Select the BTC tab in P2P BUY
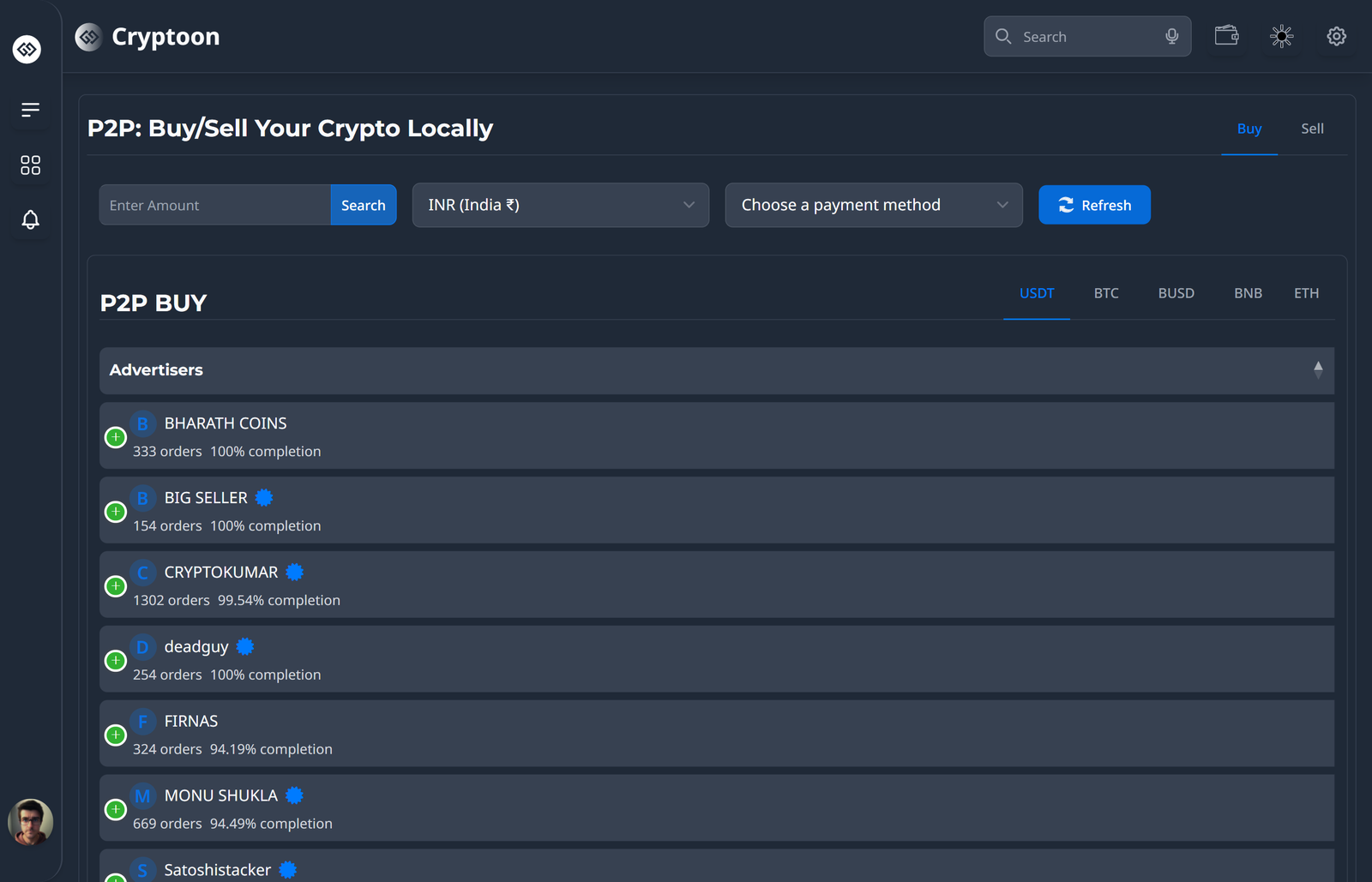1372x882 pixels. pos(1106,293)
